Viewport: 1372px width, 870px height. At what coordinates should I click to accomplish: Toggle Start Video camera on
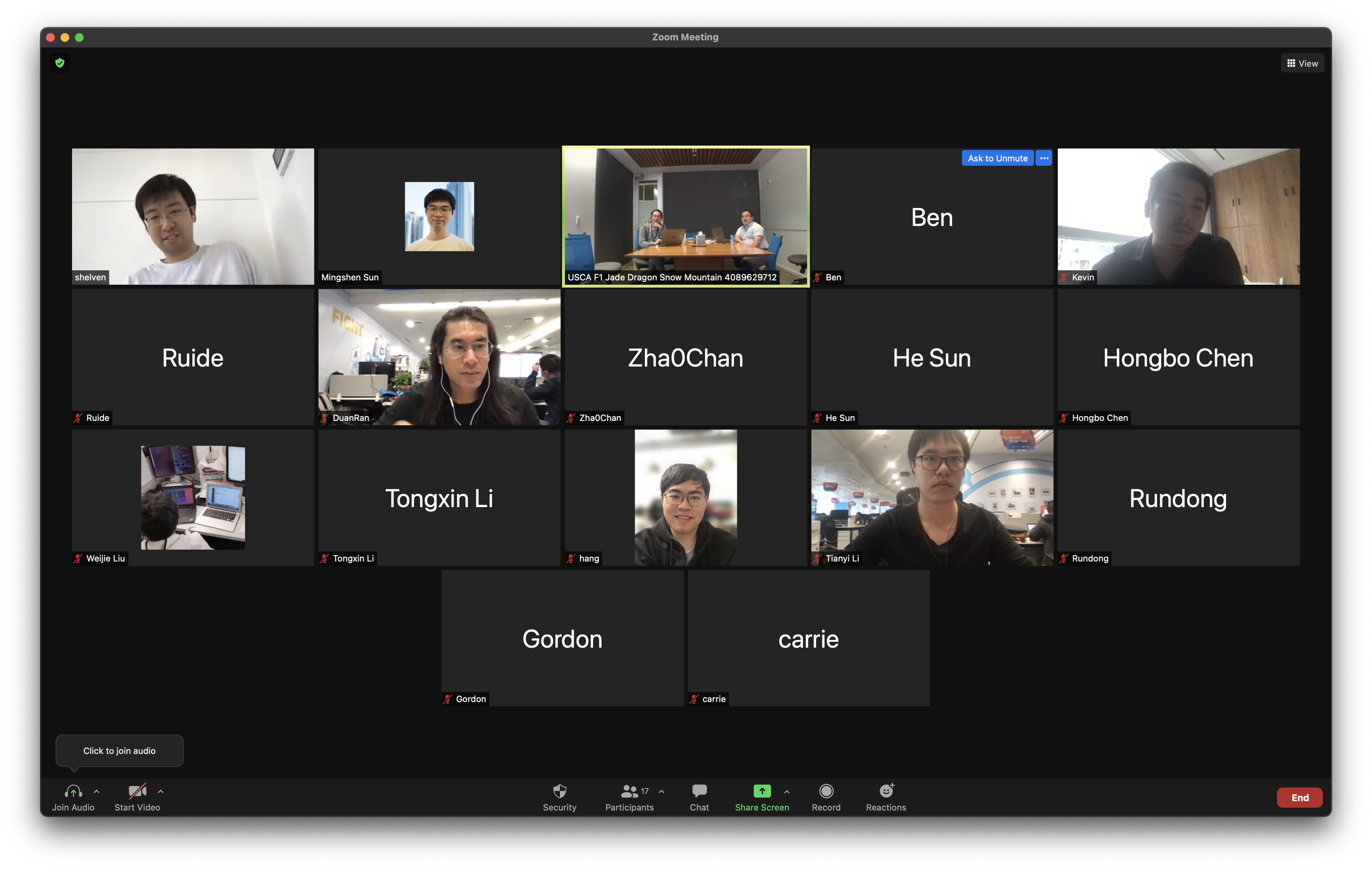tap(137, 791)
